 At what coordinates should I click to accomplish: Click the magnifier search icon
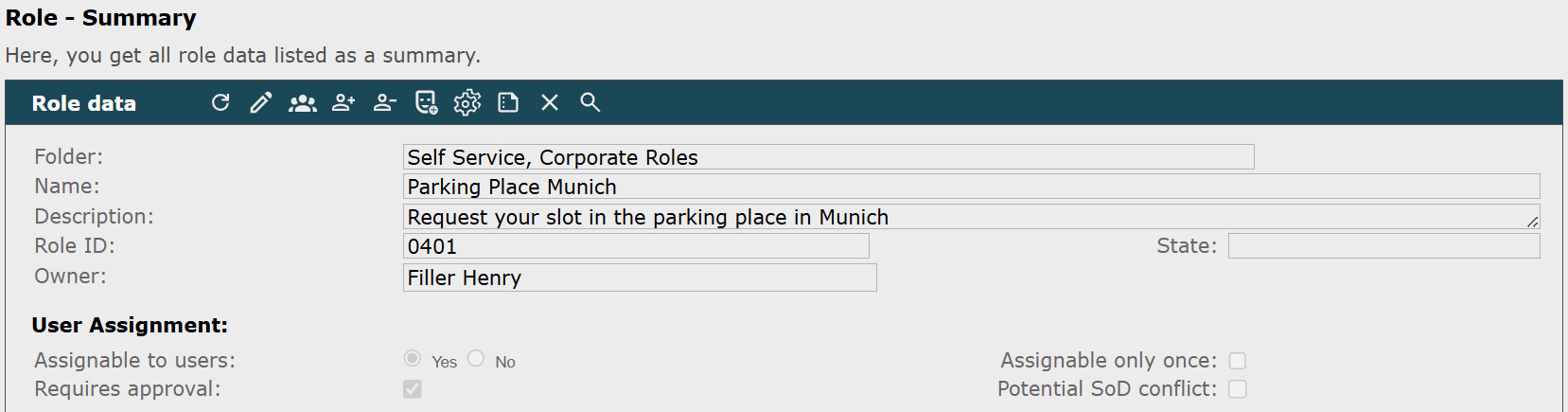590,102
